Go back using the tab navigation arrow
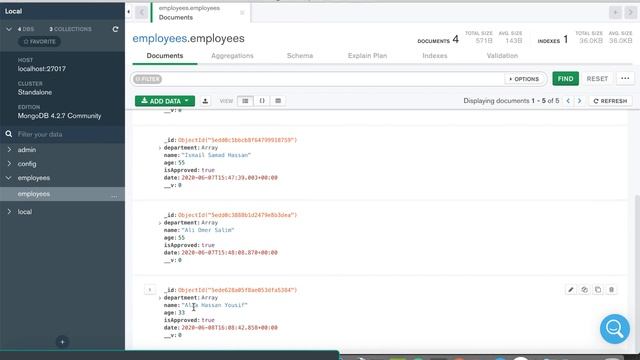The height and width of the screenshot is (360, 640). pos(142,12)
